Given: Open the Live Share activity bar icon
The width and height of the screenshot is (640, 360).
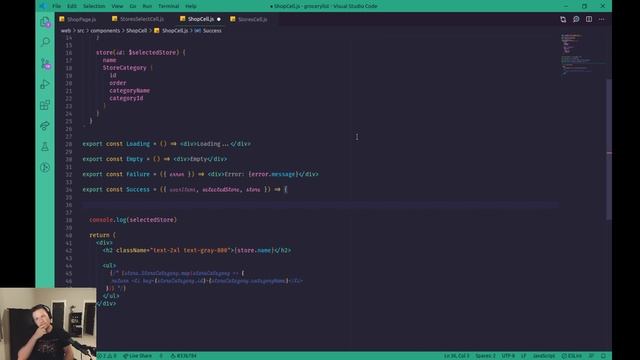Looking at the screenshot, I should click(x=45, y=126).
